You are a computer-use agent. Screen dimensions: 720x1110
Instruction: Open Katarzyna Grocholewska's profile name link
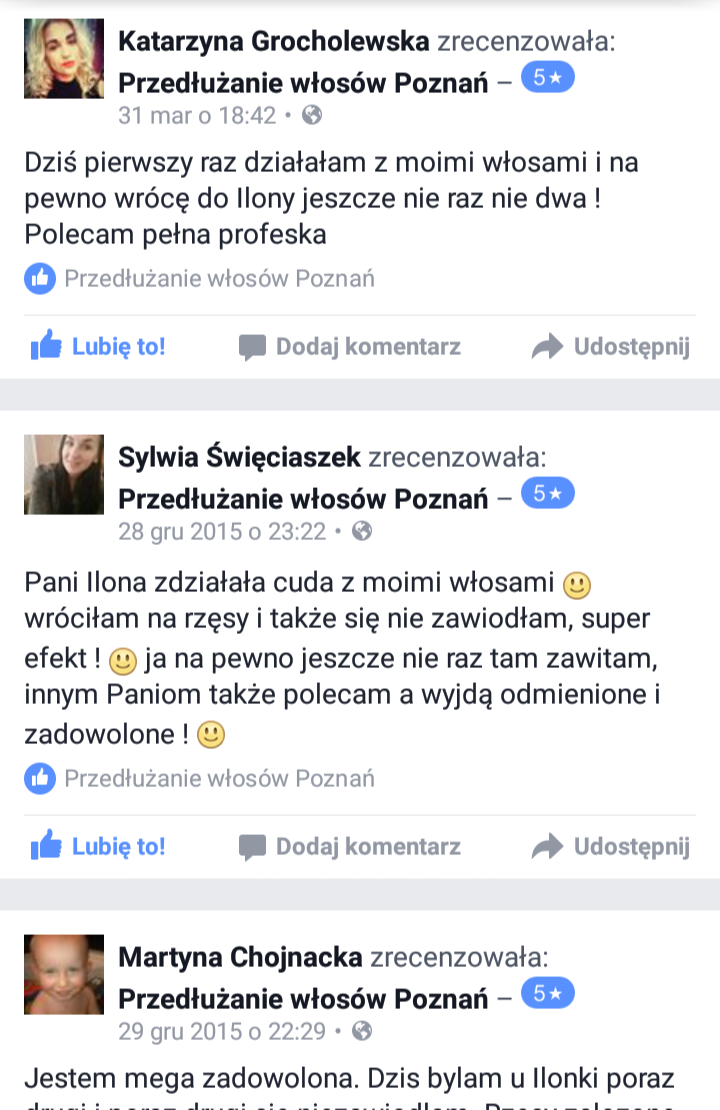(x=274, y=41)
